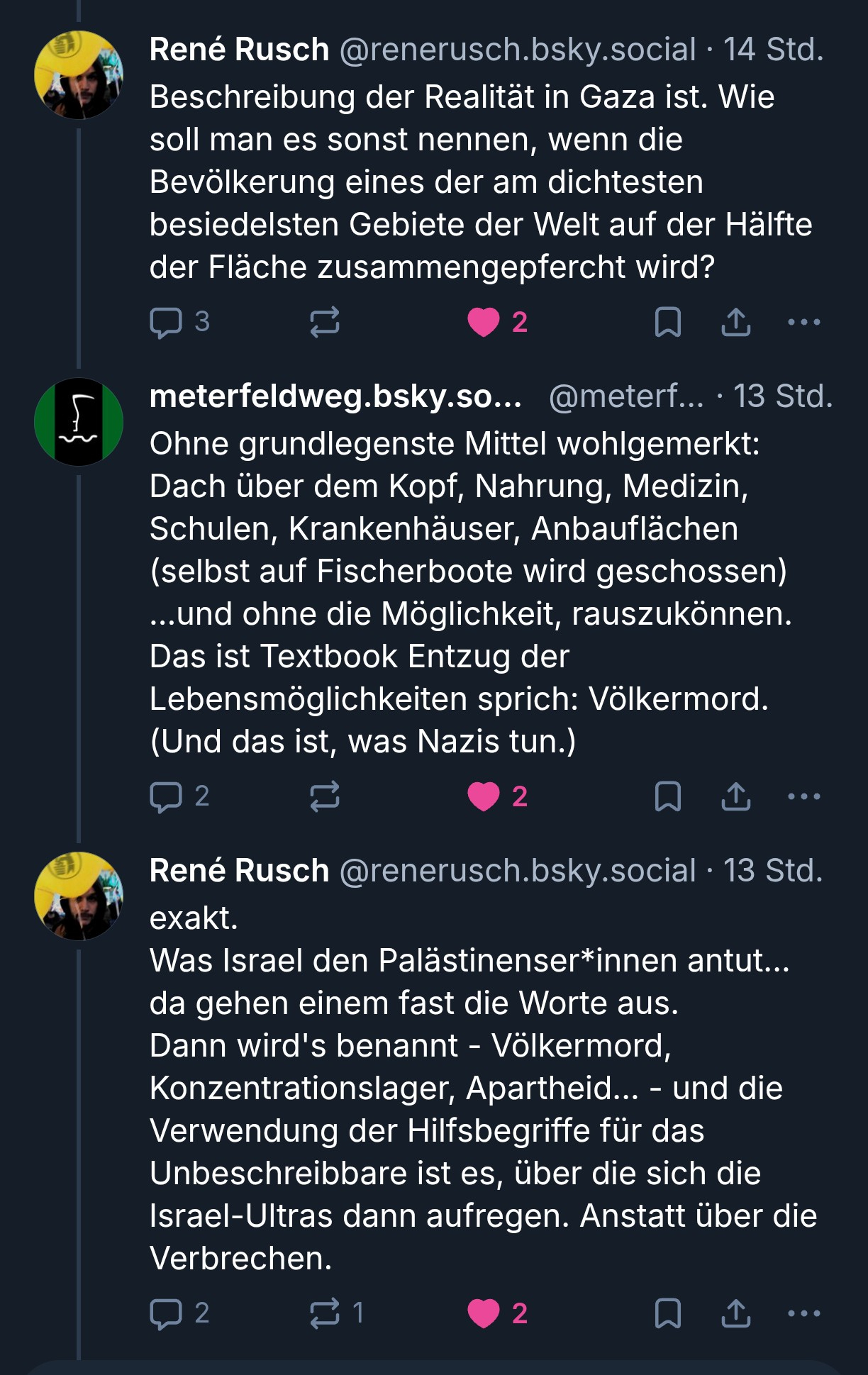Reply to meterfeldweg's post
Image resolution: width=868 pixels, height=1375 pixels.
point(167,797)
